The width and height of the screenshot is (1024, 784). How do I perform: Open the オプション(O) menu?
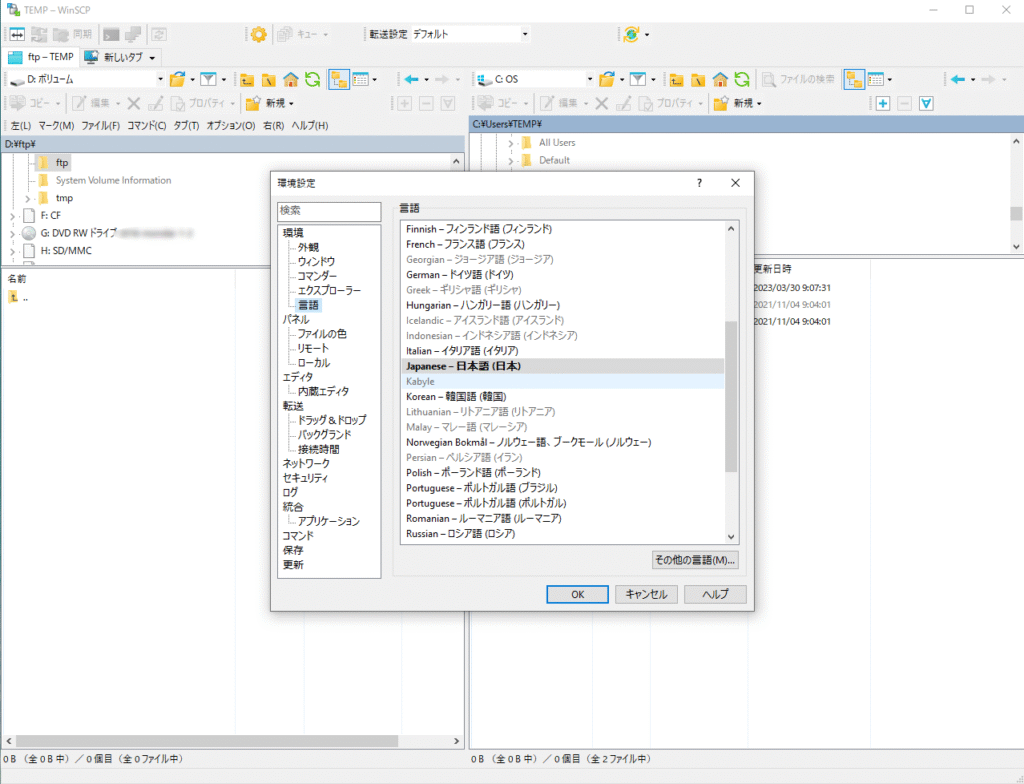pyautogui.click(x=231, y=125)
